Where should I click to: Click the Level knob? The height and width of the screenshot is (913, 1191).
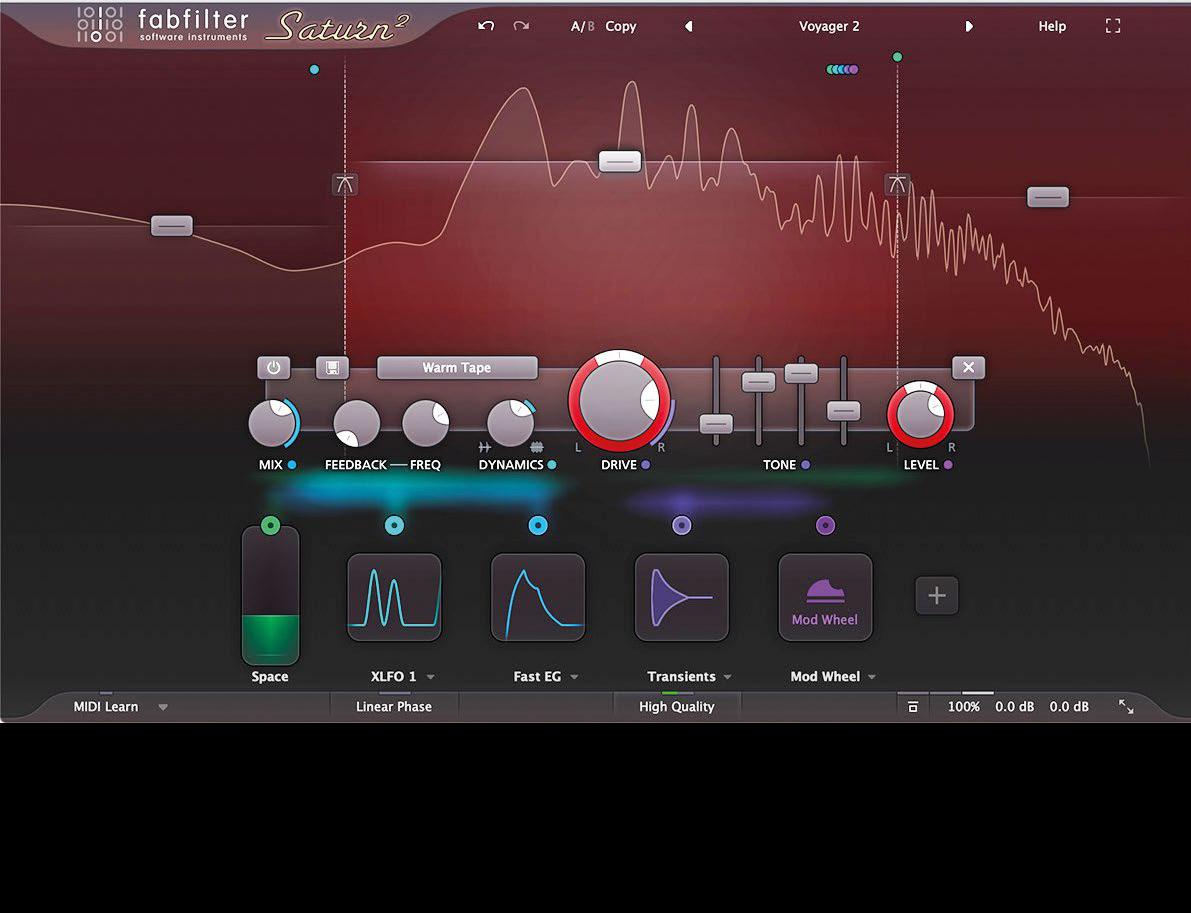coord(920,415)
